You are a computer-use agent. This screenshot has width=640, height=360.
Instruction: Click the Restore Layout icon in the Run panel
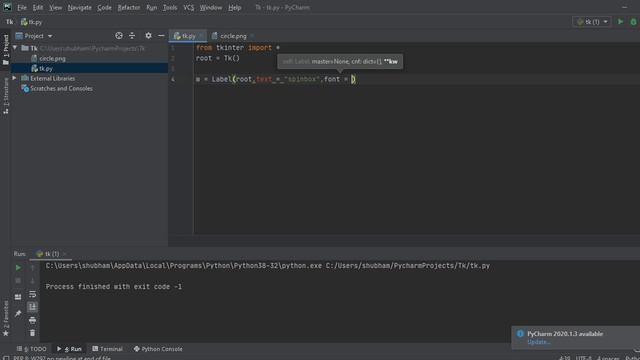point(18,297)
